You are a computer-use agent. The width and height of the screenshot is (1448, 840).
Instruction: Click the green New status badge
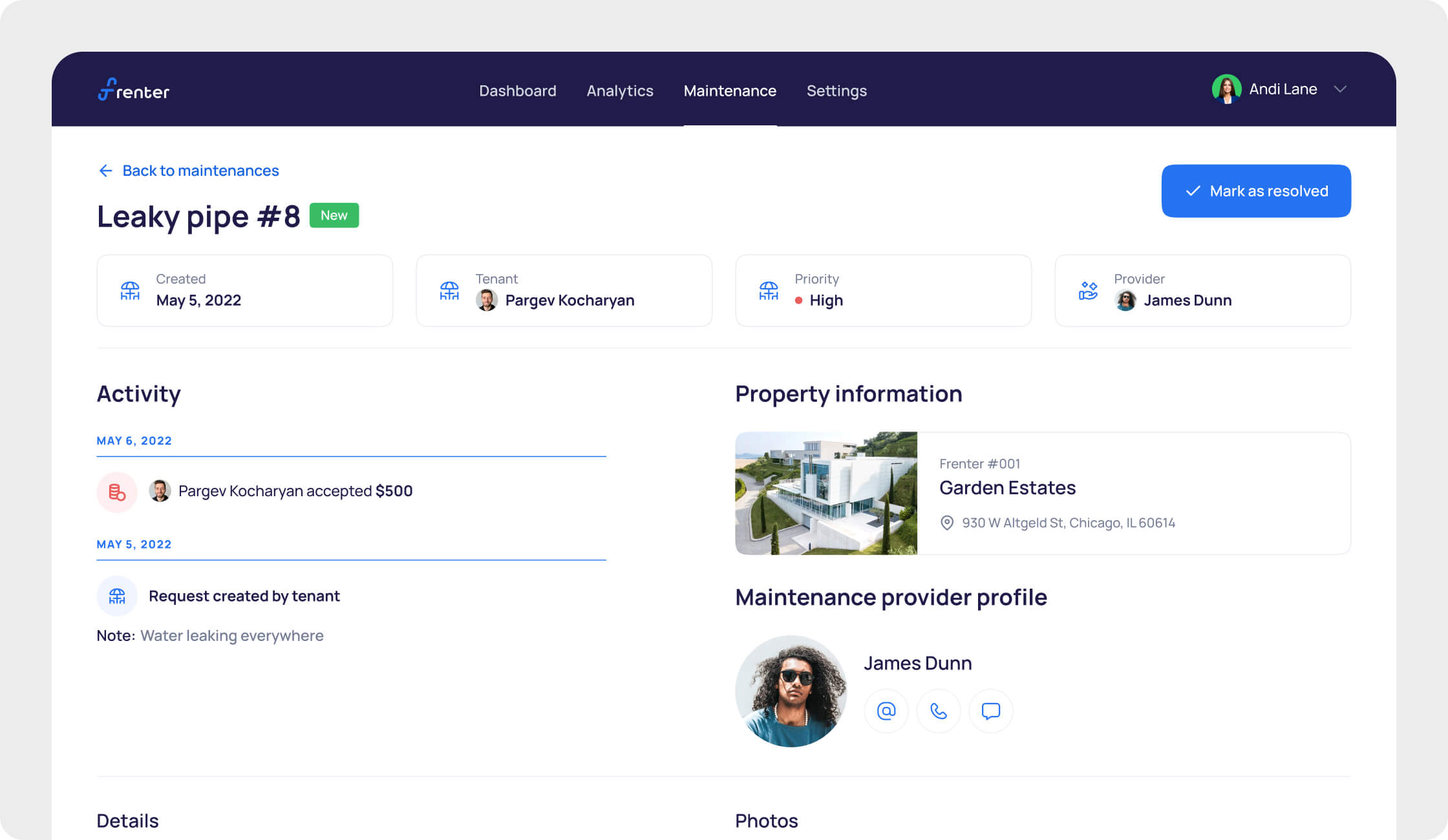[334, 215]
